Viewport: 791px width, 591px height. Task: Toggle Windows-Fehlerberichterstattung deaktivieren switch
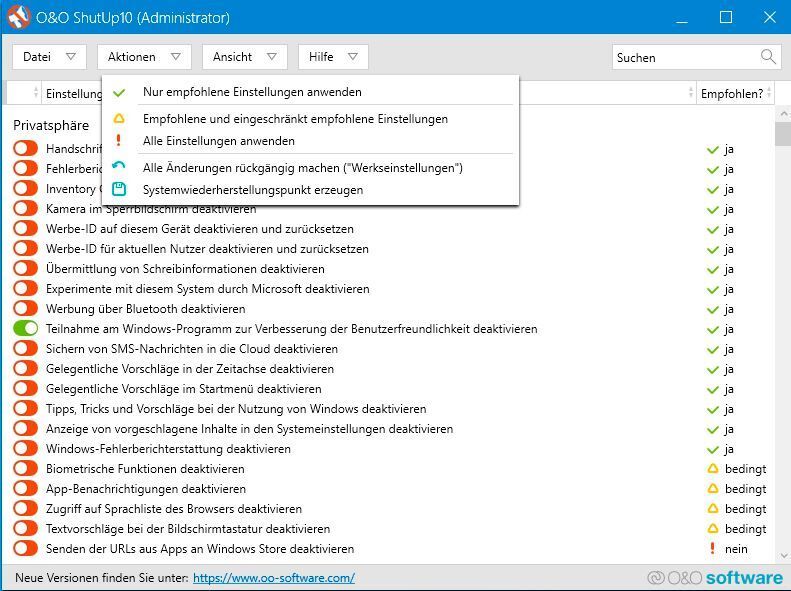click(26, 448)
